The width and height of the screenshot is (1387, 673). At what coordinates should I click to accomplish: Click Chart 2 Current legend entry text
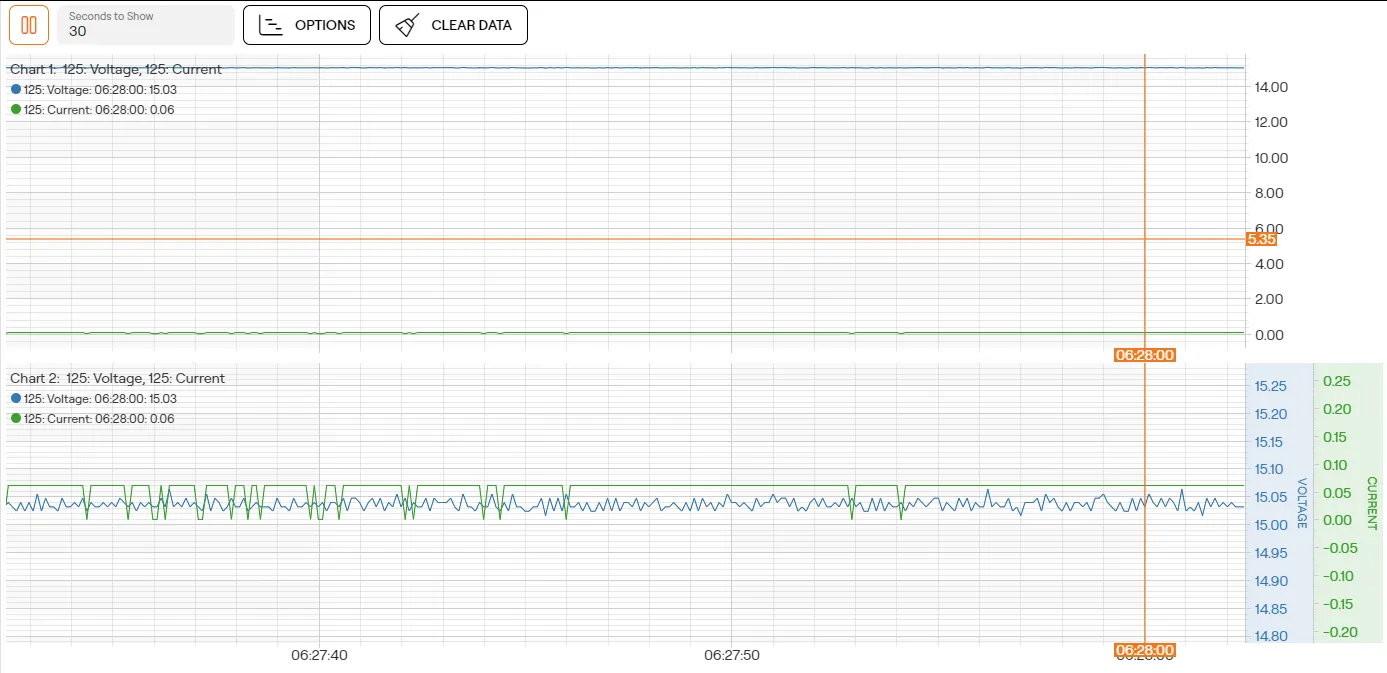99,418
